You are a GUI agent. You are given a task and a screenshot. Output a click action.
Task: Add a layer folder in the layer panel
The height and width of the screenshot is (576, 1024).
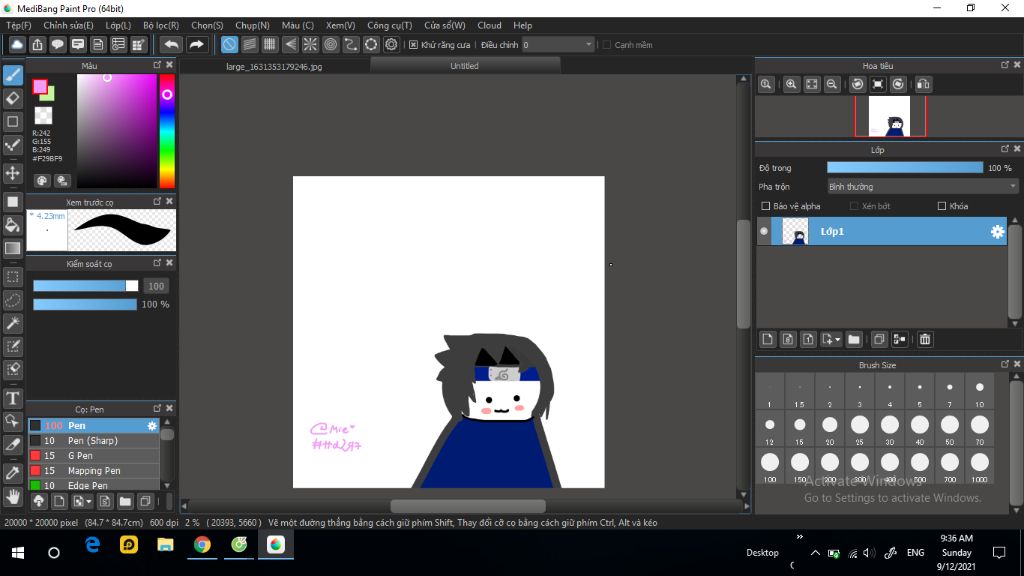854,339
